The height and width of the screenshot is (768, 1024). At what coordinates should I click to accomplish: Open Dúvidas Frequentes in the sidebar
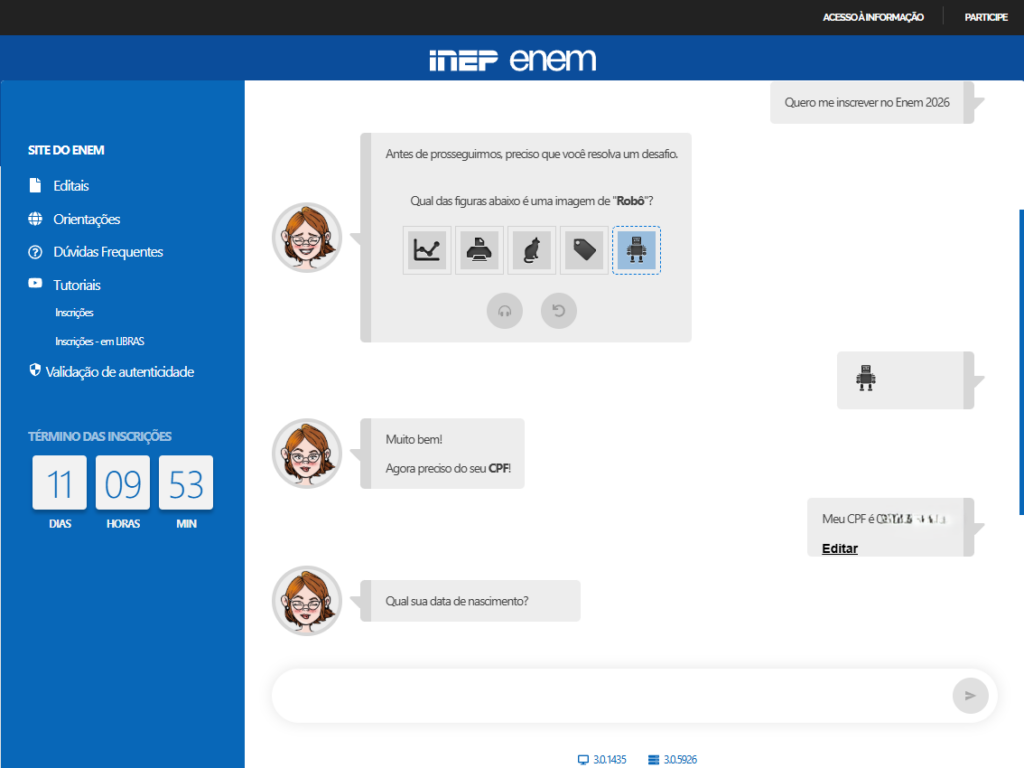(x=108, y=252)
